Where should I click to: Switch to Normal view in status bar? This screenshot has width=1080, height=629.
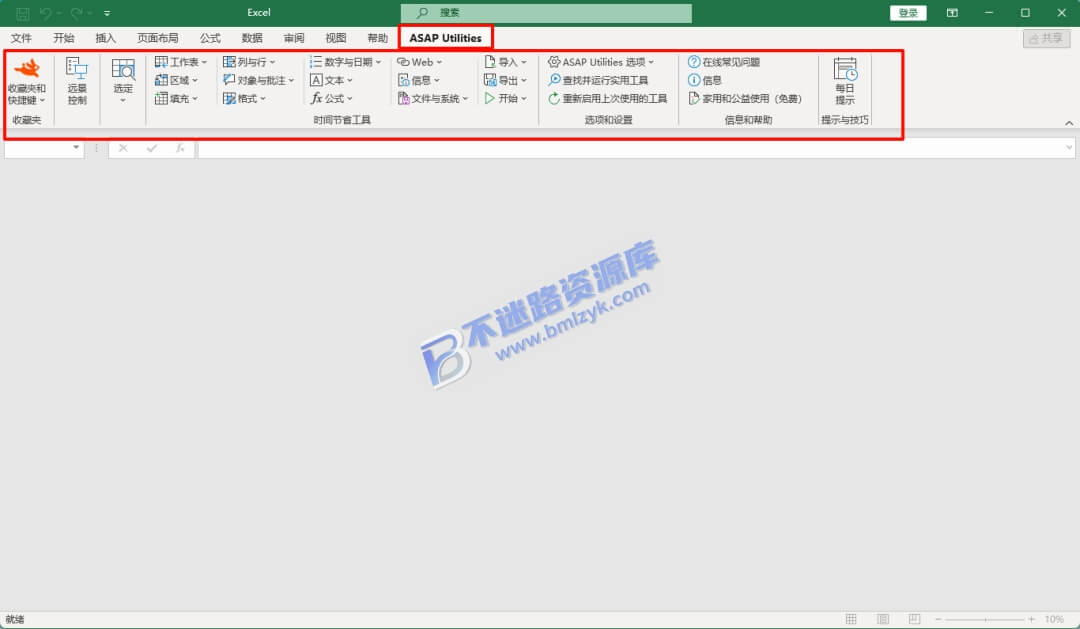click(x=851, y=619)
